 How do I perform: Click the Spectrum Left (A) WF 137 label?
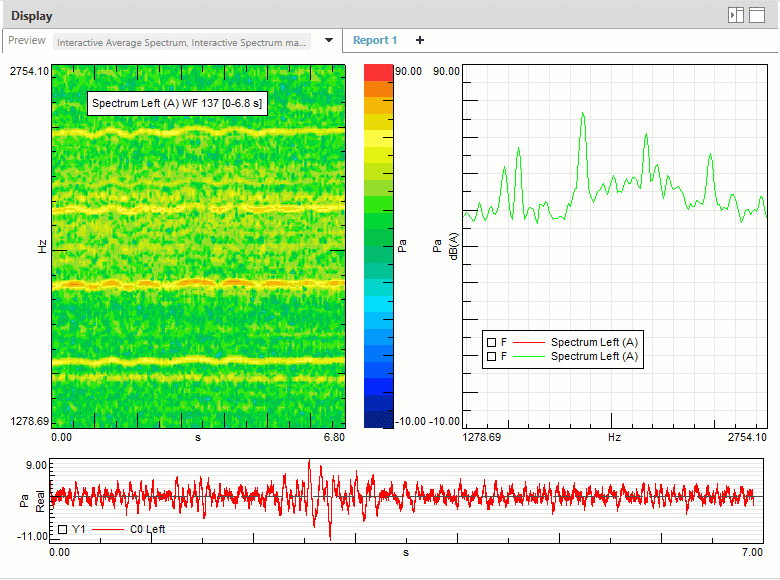176,104
